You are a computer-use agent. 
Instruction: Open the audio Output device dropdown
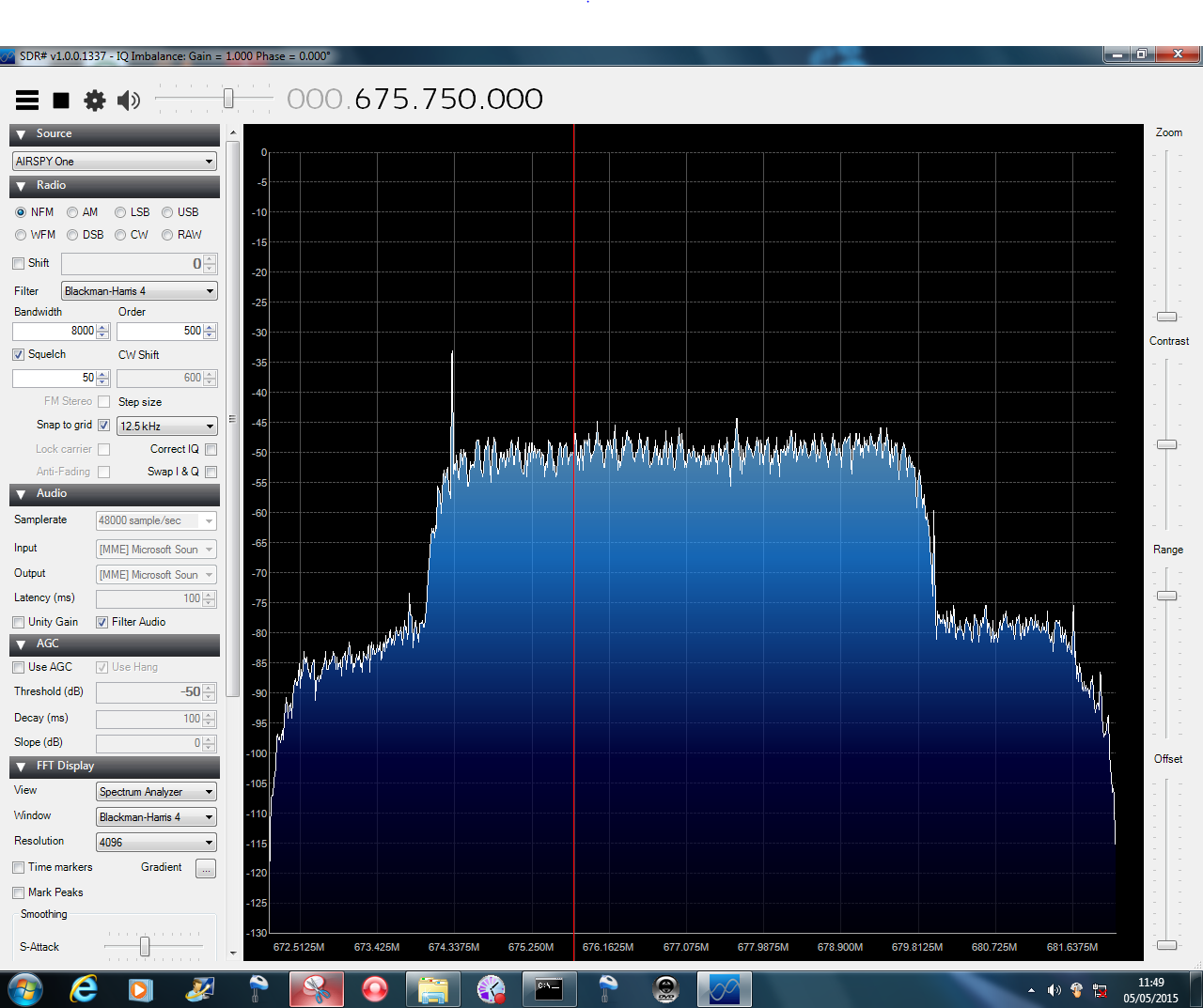point(156,575)
